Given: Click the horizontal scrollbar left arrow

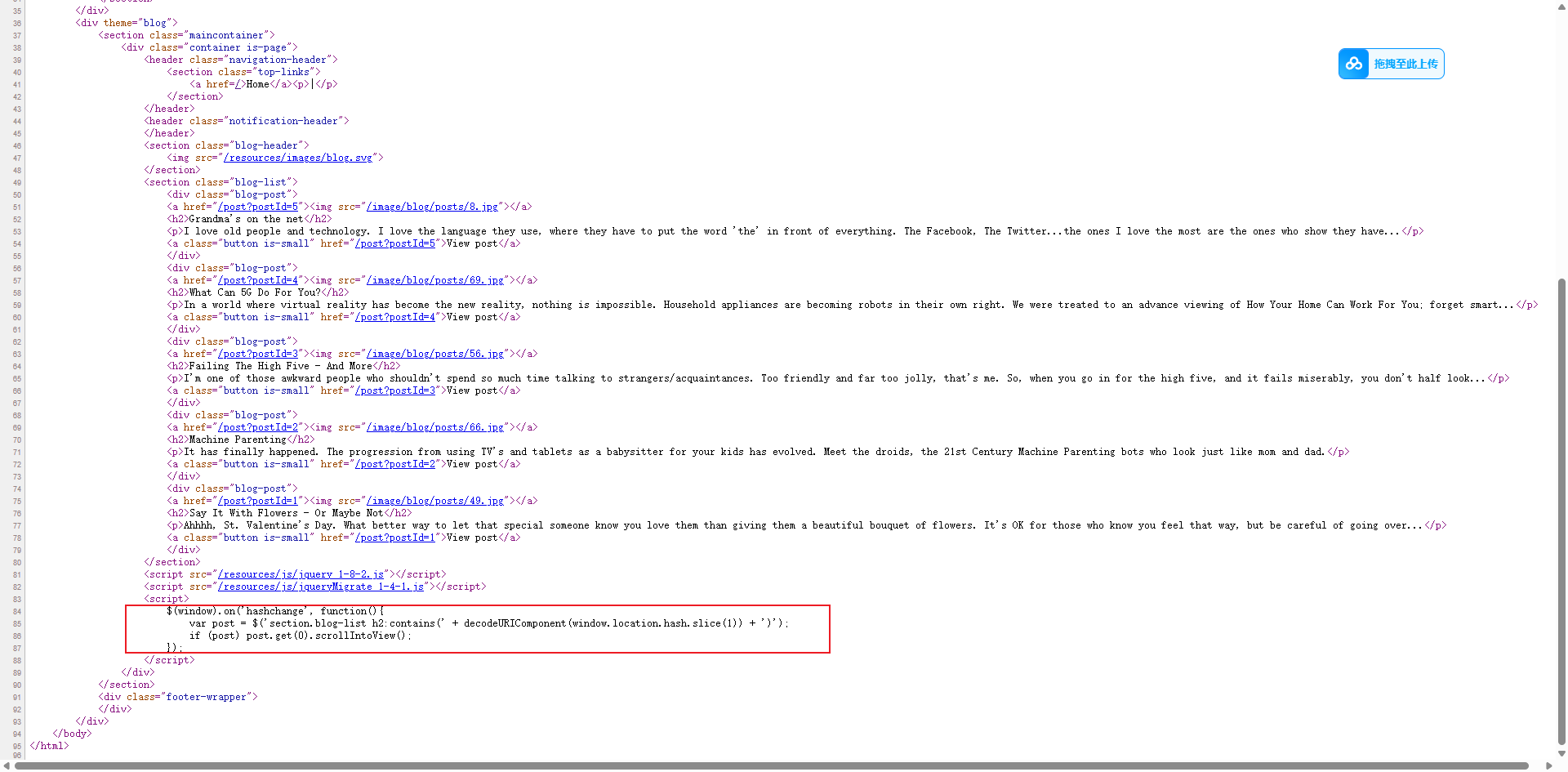Looking at the screenshot, I should pos(7,766).
